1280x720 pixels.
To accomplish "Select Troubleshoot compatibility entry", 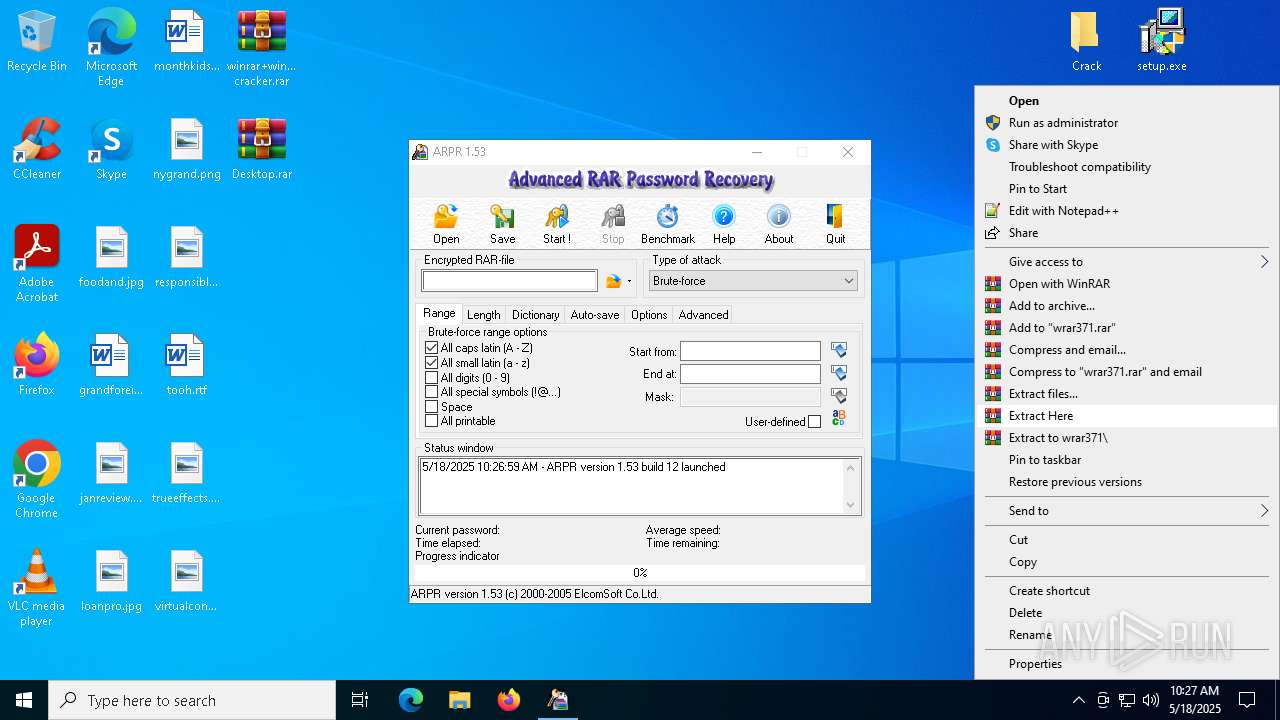I will coord(1127,167).
